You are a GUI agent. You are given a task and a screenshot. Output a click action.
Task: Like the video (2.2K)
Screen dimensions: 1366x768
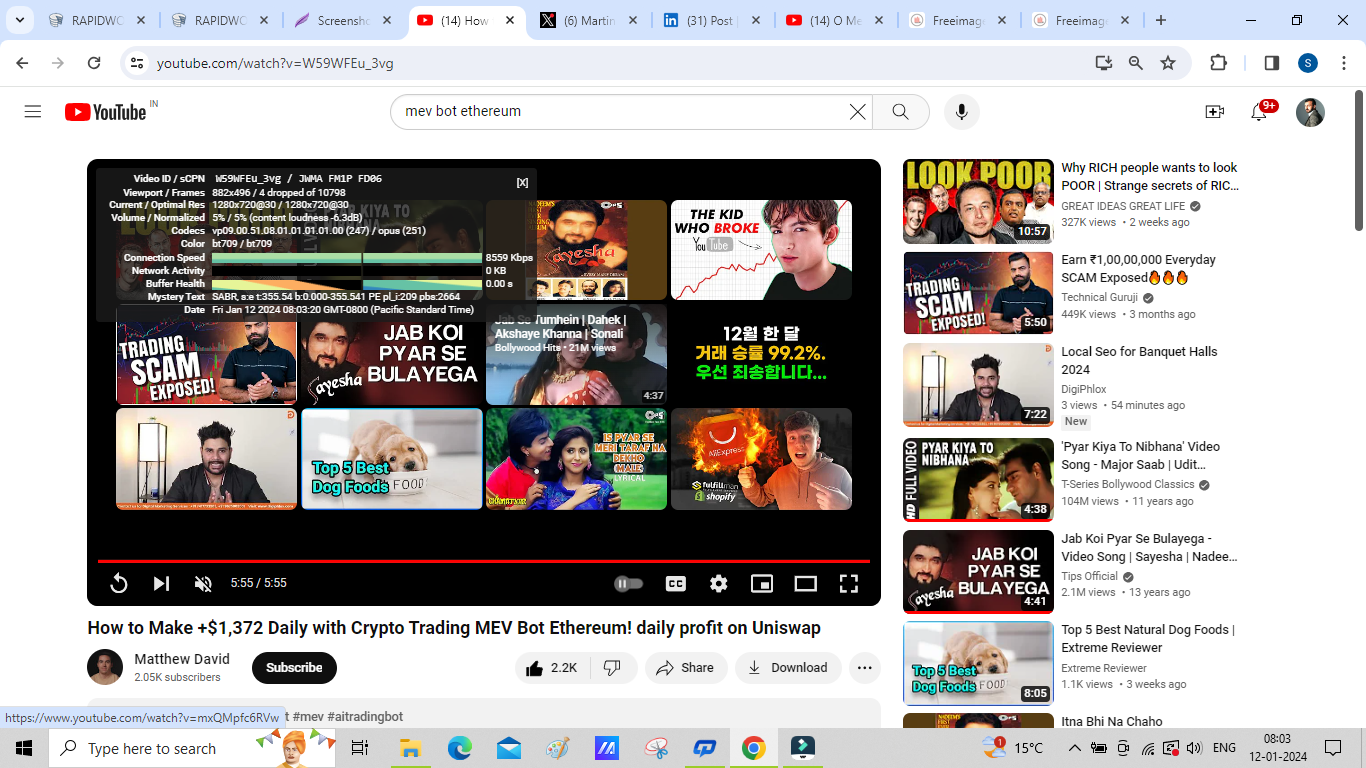pos(553,668)
